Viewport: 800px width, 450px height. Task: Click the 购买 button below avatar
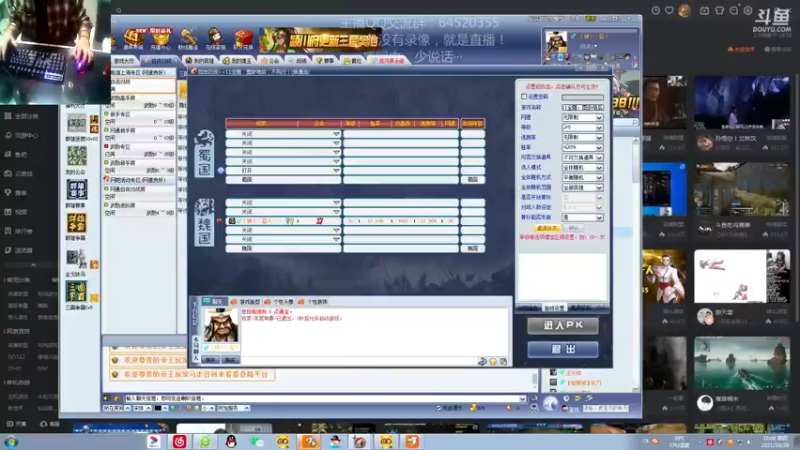coord(230,360)
